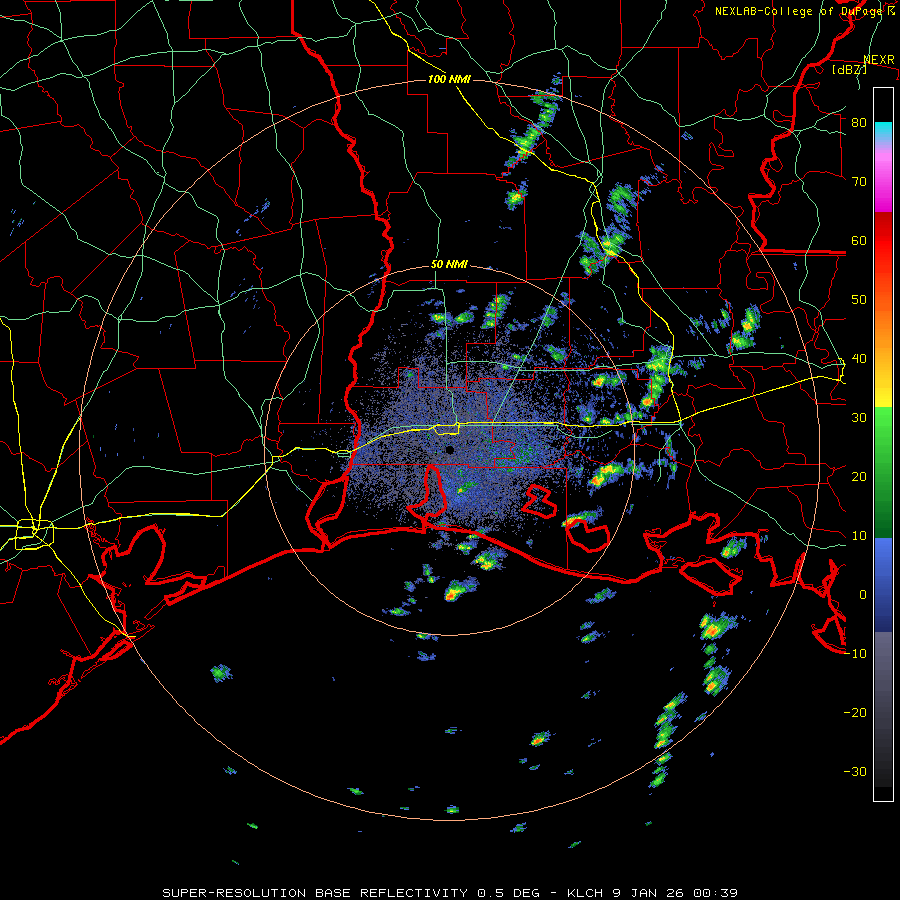This screenshot has width=900, height=900.
Task: Click the 80 dBZ value on the scale
Action: tap(859, 122)
